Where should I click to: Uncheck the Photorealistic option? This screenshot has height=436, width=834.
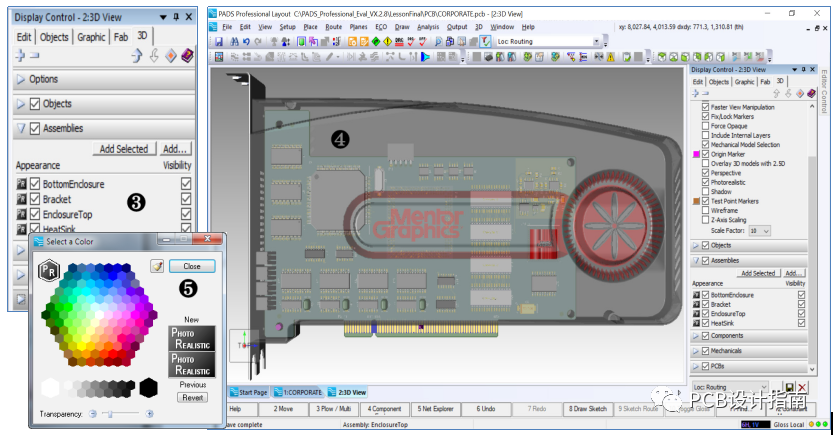705,182
